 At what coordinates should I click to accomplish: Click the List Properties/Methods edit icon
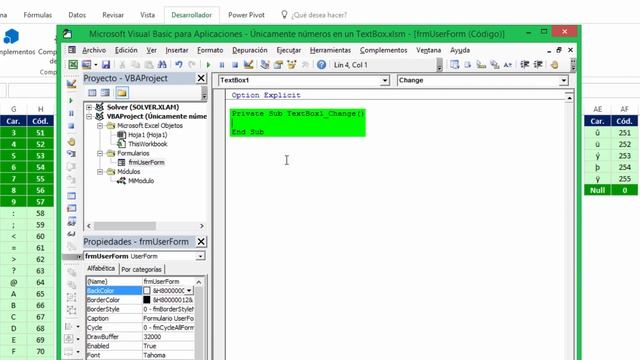click(454, 64)
